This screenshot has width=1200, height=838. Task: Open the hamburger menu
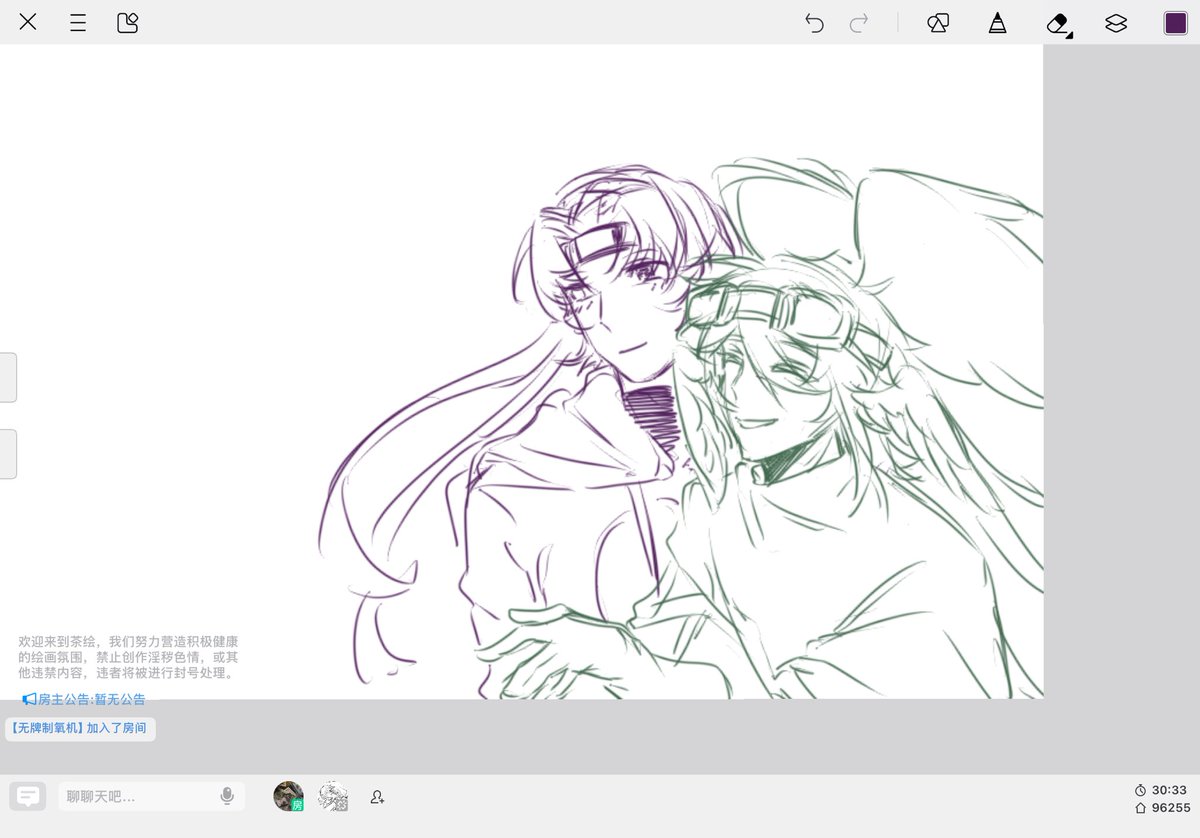pyautogui.click(x=78, y=22)
